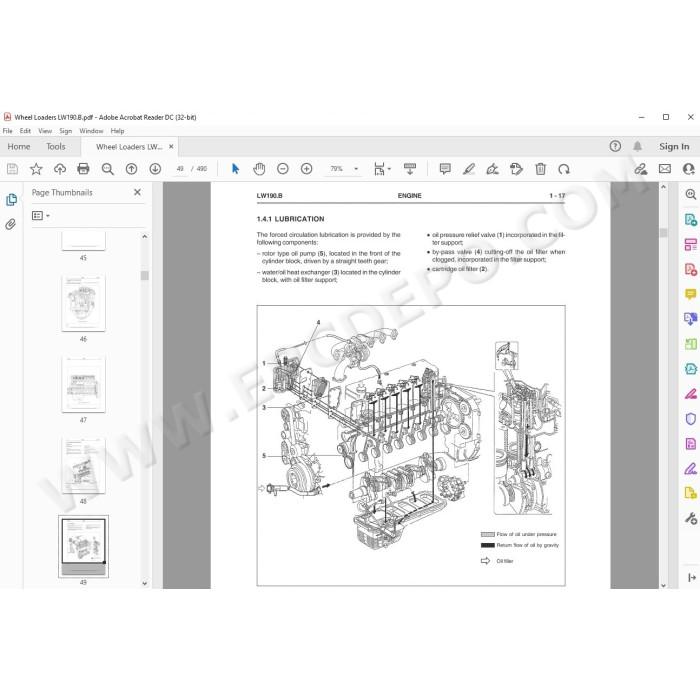The height and width of the screenshot is (700, 700).
Task: Close the Page Thumbnails panel
Action: [138, 192]
